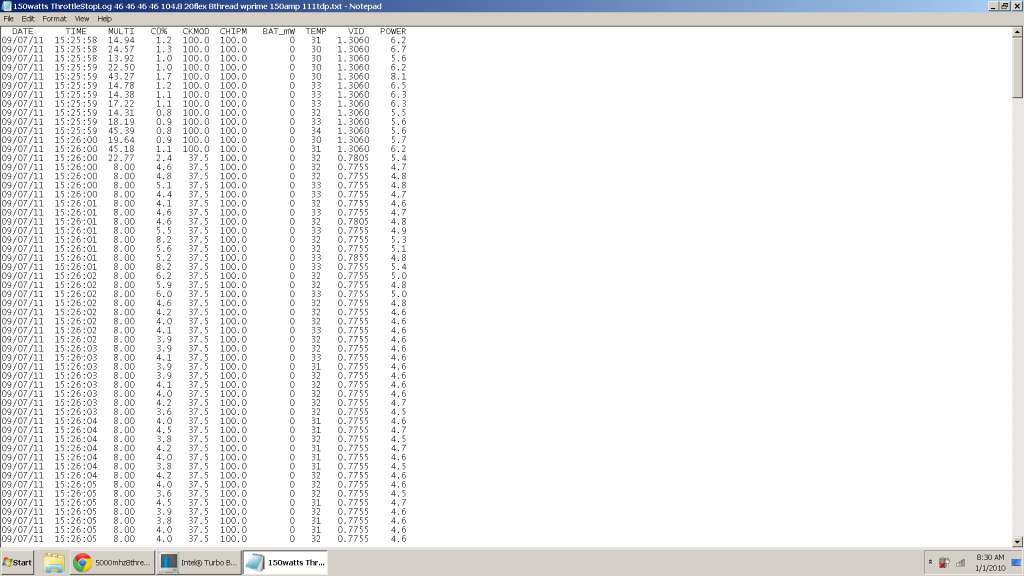Open the Format menu

pyautogui.click(x=54, y=19)
